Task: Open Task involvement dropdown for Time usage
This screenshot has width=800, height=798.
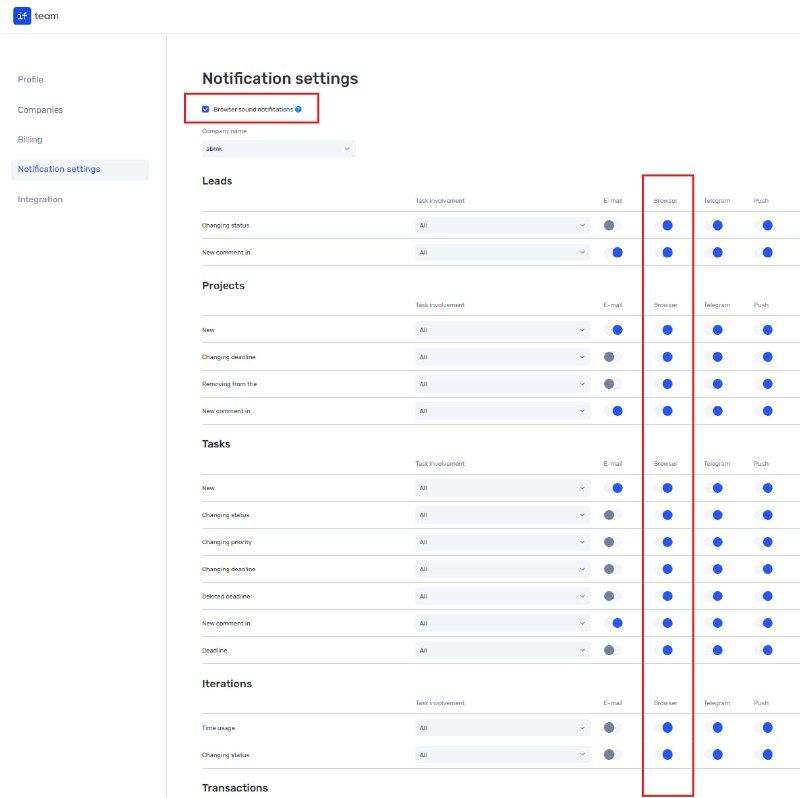Action: [503, 728]
